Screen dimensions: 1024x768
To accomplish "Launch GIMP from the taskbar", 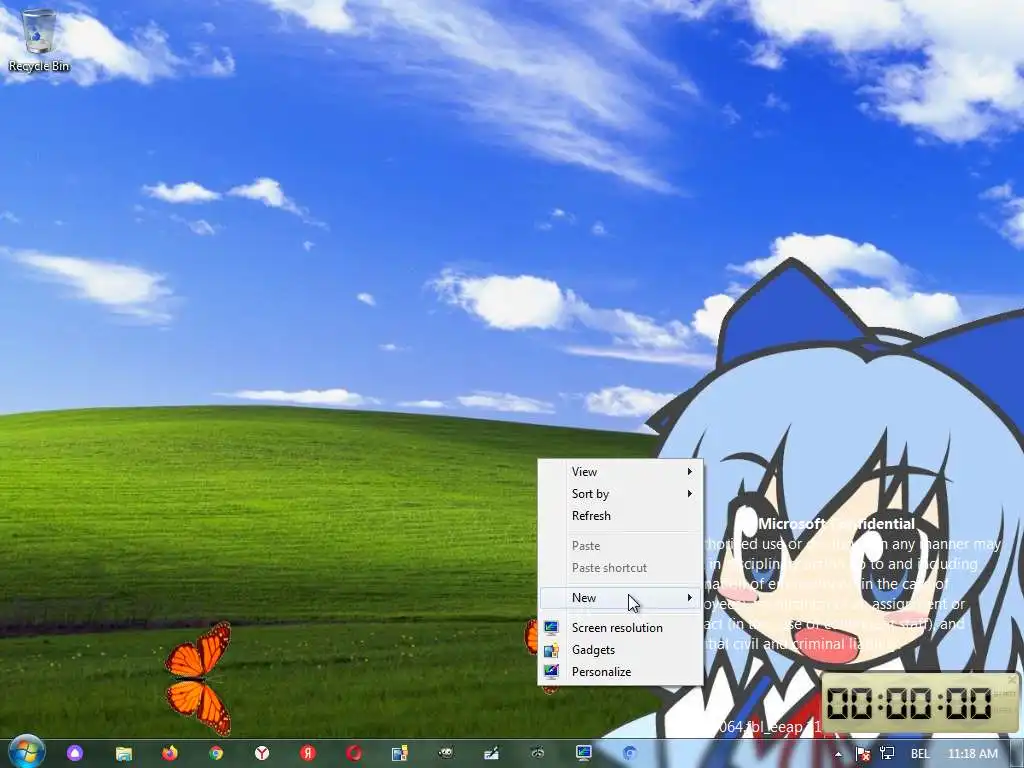I will tap(446, 754).
